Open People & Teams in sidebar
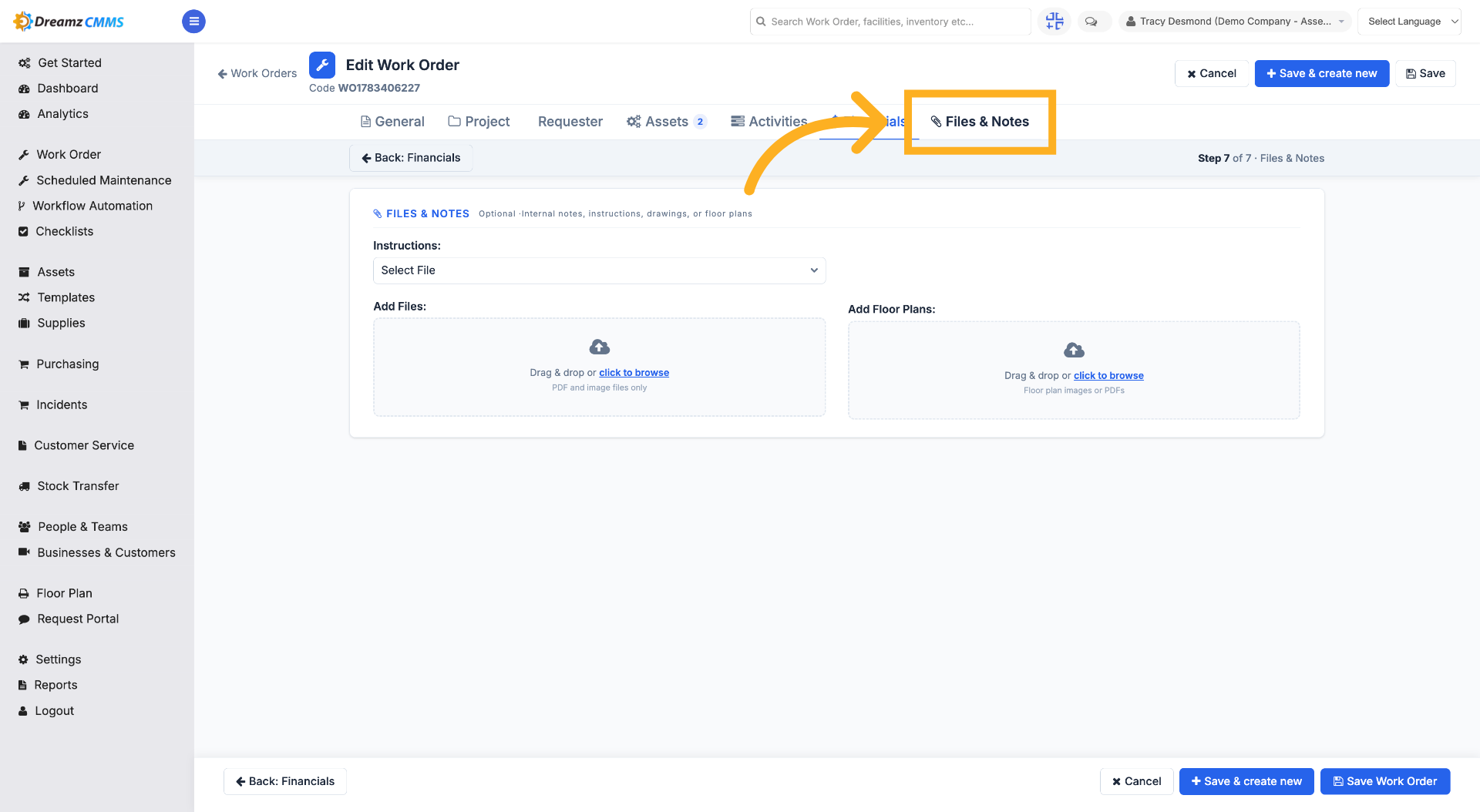 pyautogui.click(x=73, y=527)
